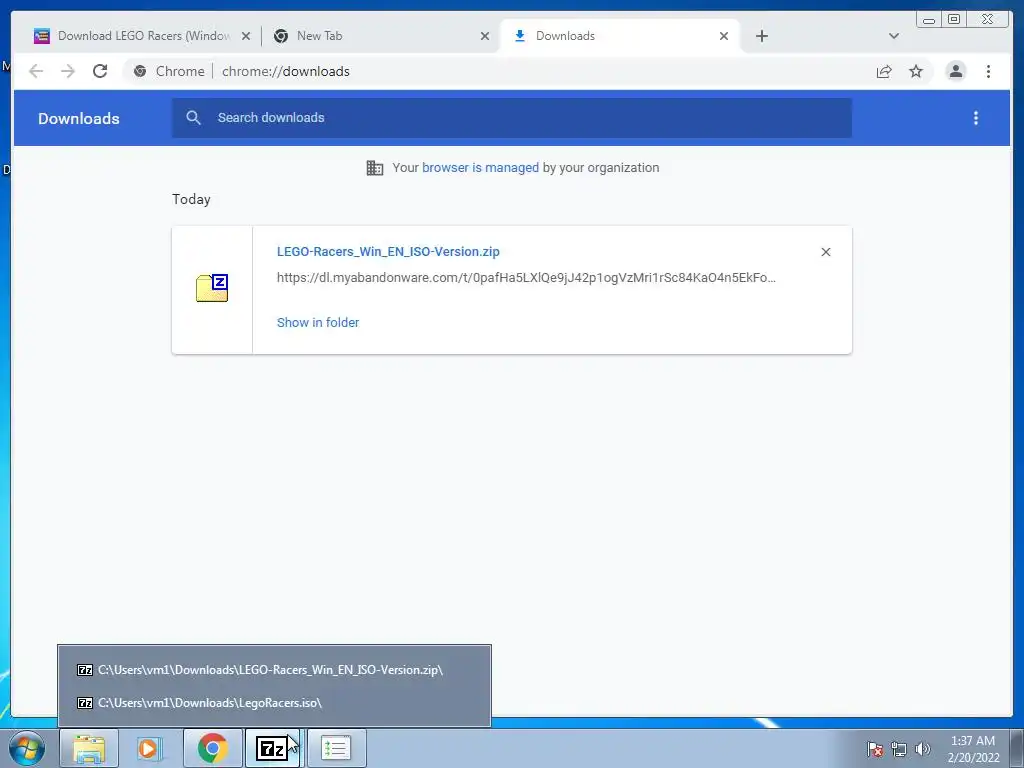Click Show in folder link
Viewport: 1024px width, 768px height.
click(318, 323)
